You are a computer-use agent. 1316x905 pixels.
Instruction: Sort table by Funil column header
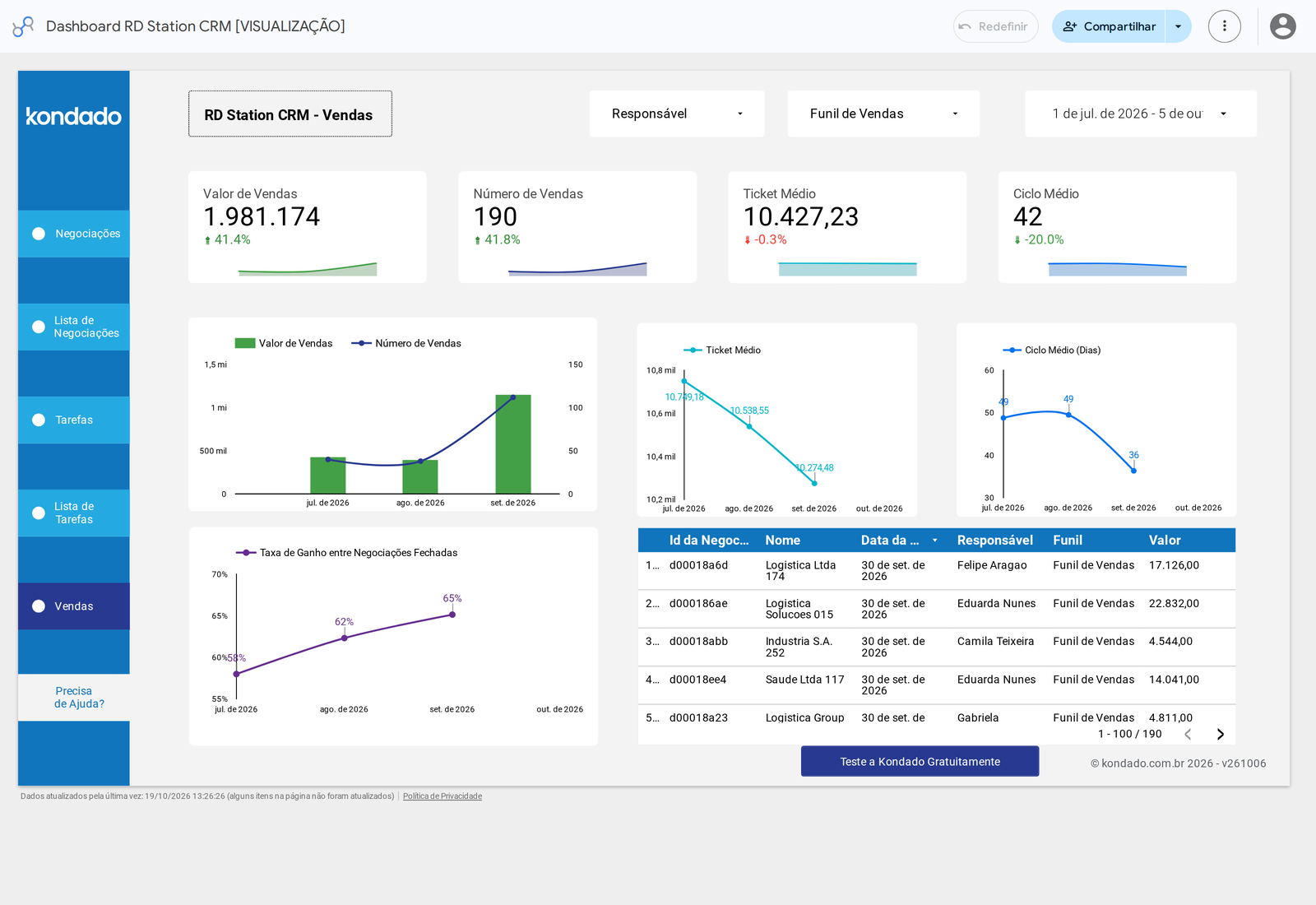(1068, 541)
